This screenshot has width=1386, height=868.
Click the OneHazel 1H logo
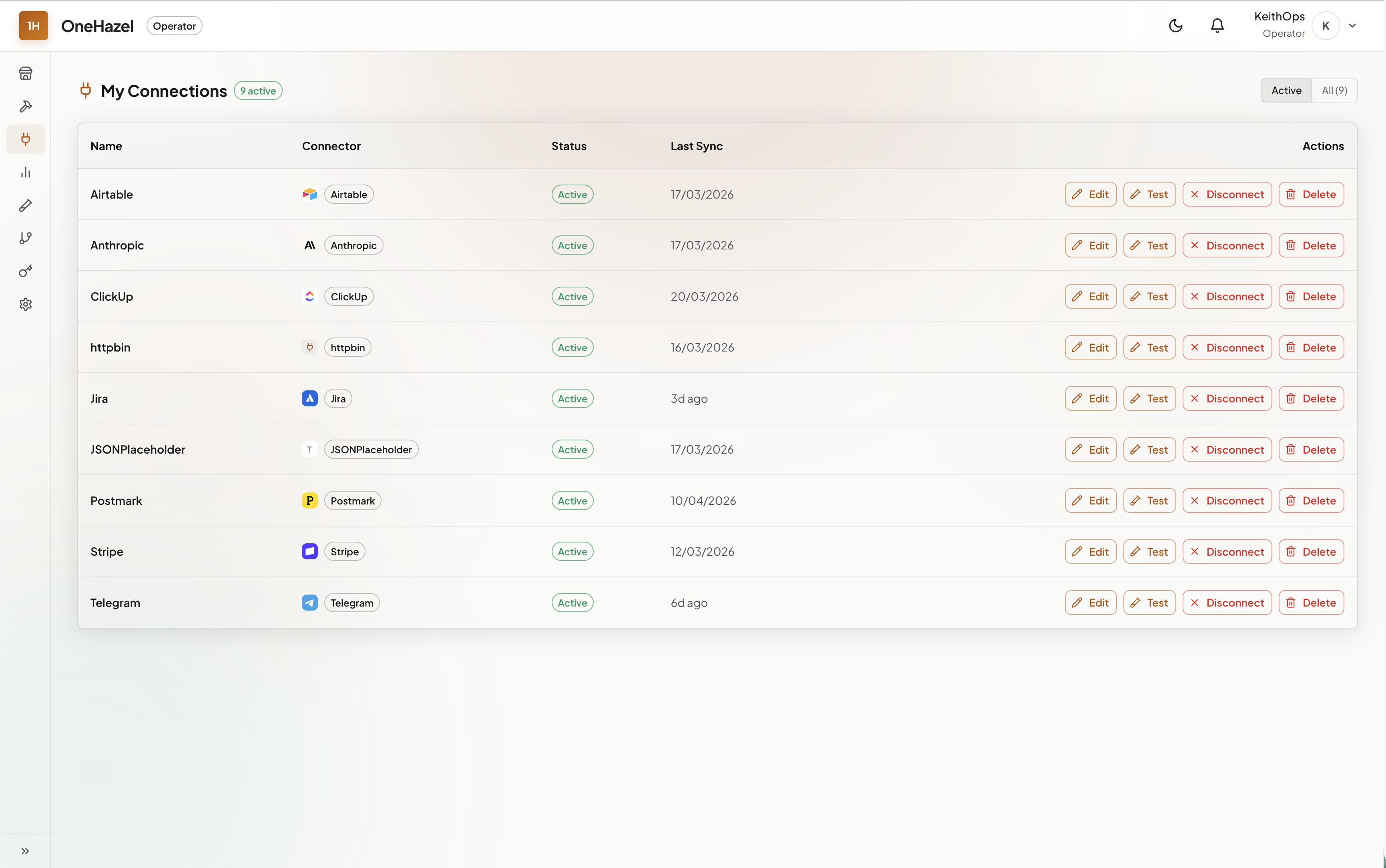coord(33,26)
